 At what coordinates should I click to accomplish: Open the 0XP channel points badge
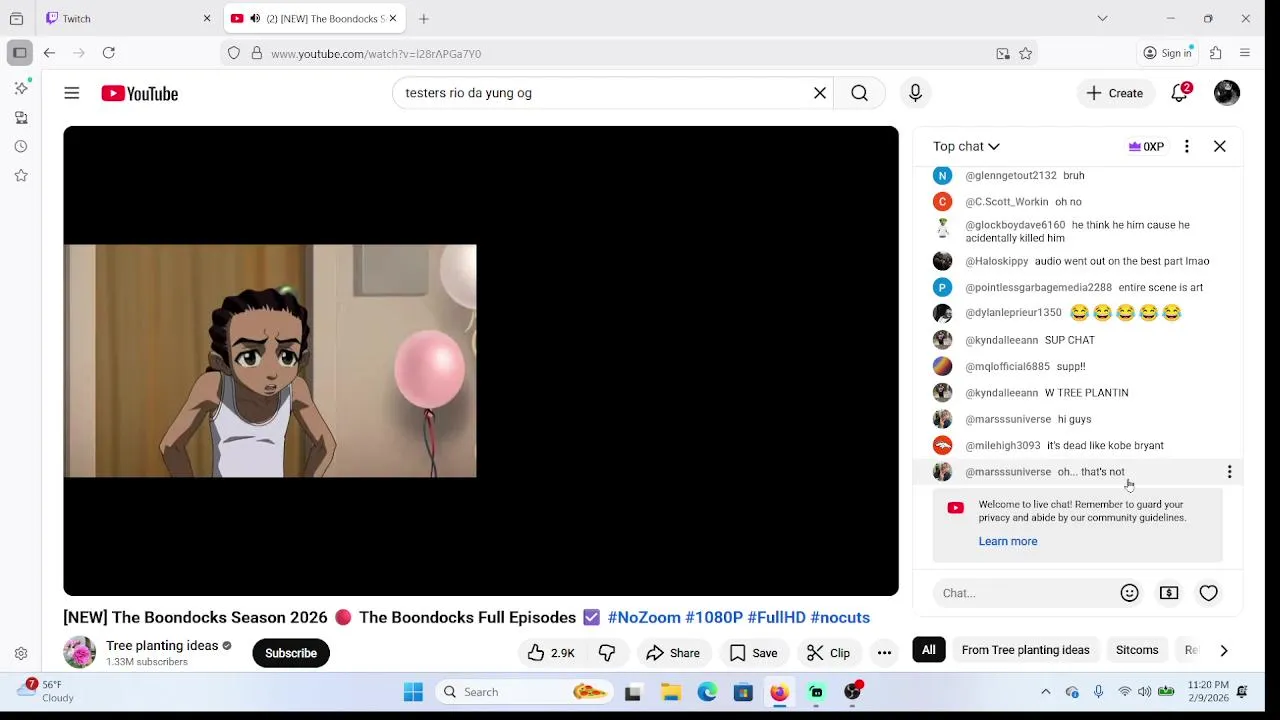point(1146,146)
